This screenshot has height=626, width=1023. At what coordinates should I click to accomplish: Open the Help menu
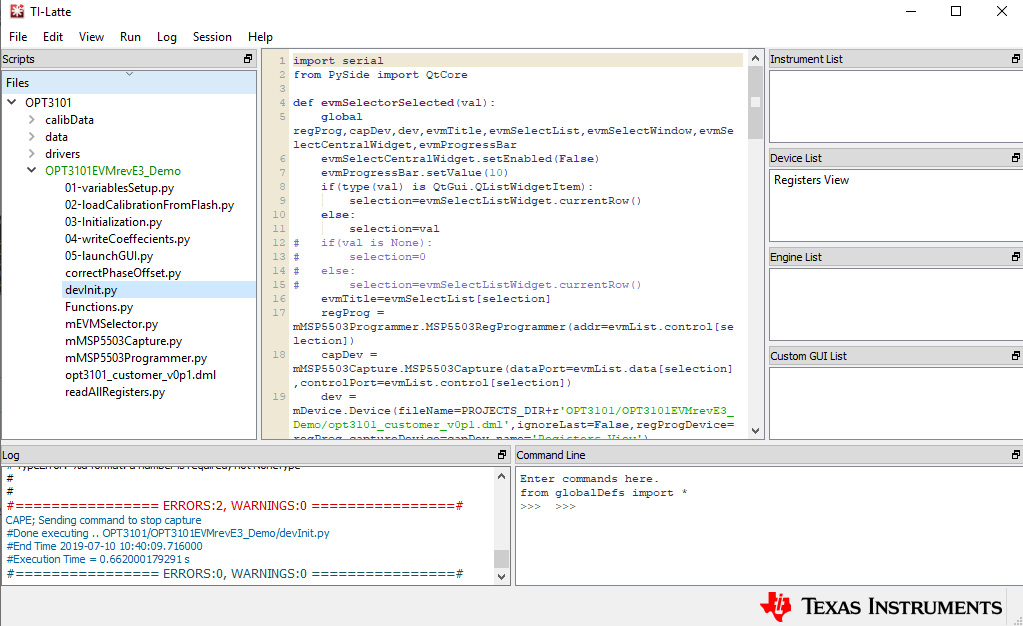[x=260, y=37]
